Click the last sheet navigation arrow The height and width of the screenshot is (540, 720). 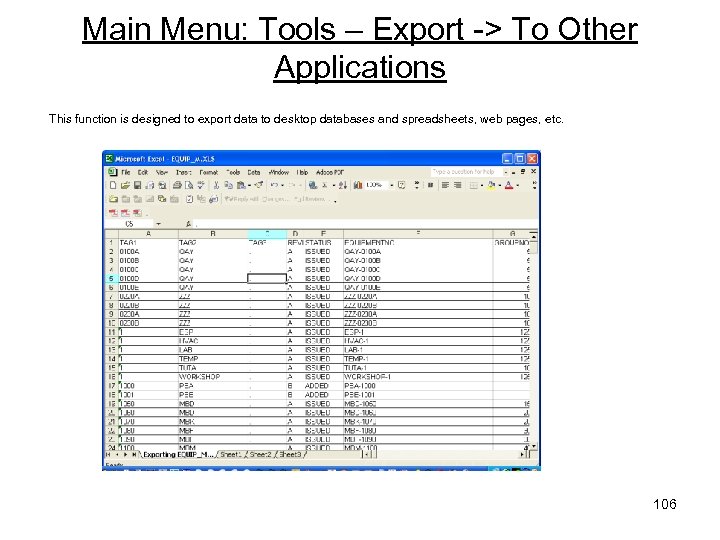click(x=135, y=455)
